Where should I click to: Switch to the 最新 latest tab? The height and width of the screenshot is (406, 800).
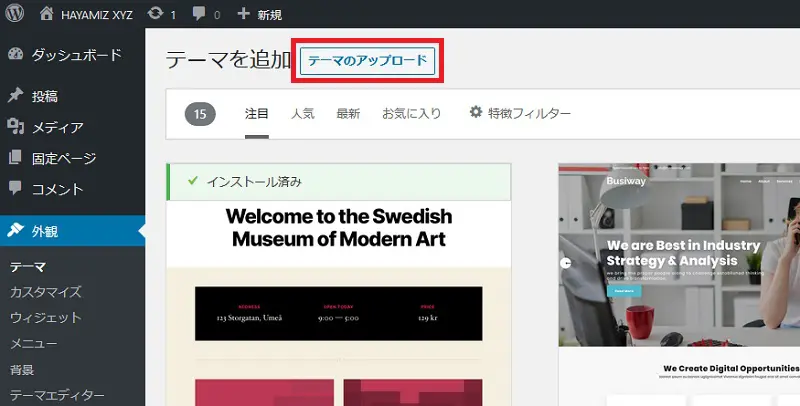(x=348, y=113)
